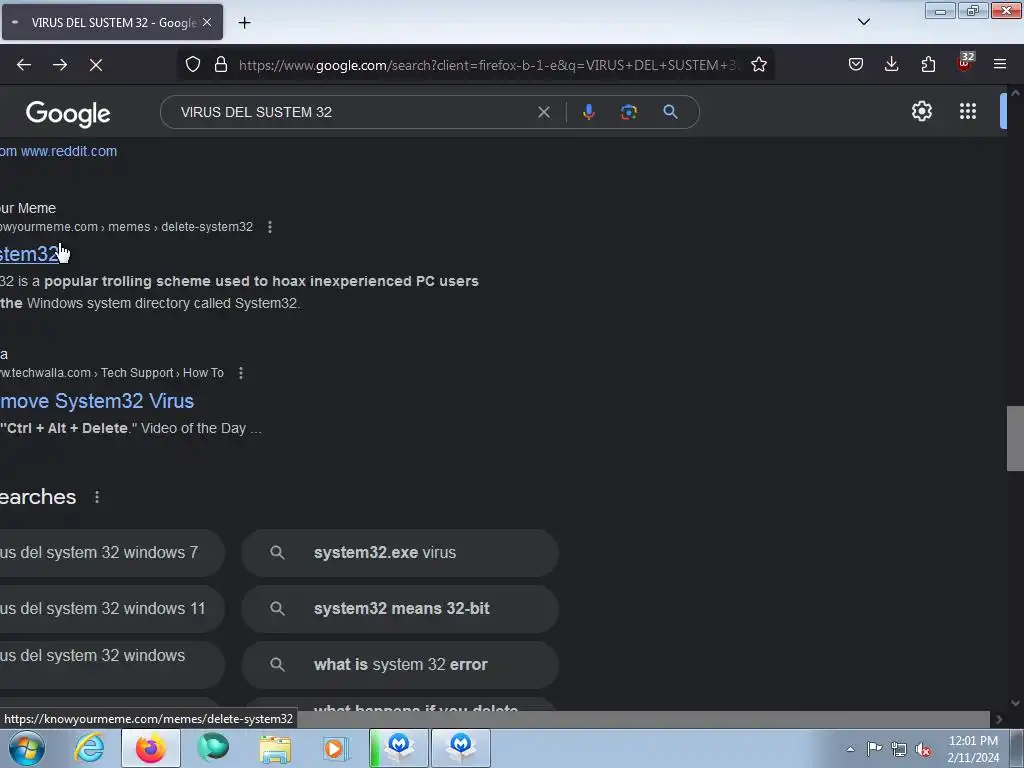Open the extensions puzzle icon
Screen dimensions: 1024x768
[928, 64]
